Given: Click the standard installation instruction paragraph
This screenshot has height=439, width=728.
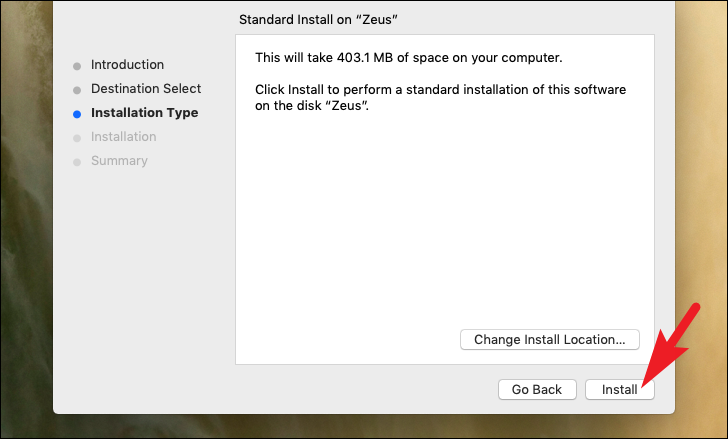Looking at the screenshot, I should pos(440,90).
